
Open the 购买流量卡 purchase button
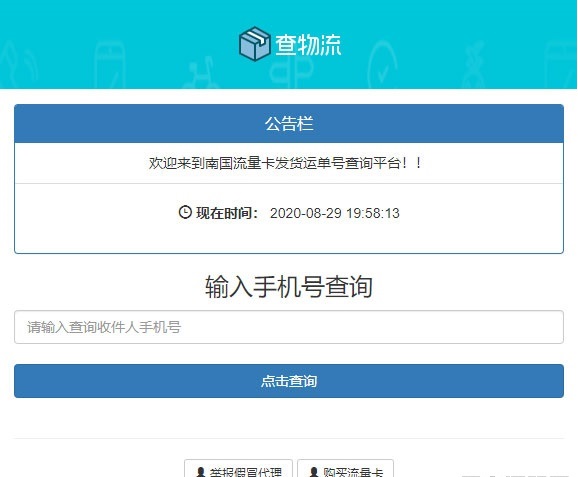[345, 469]
